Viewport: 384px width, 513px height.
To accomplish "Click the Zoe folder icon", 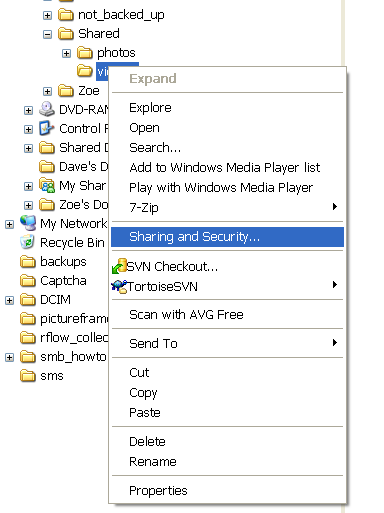I will pos(66,91).
